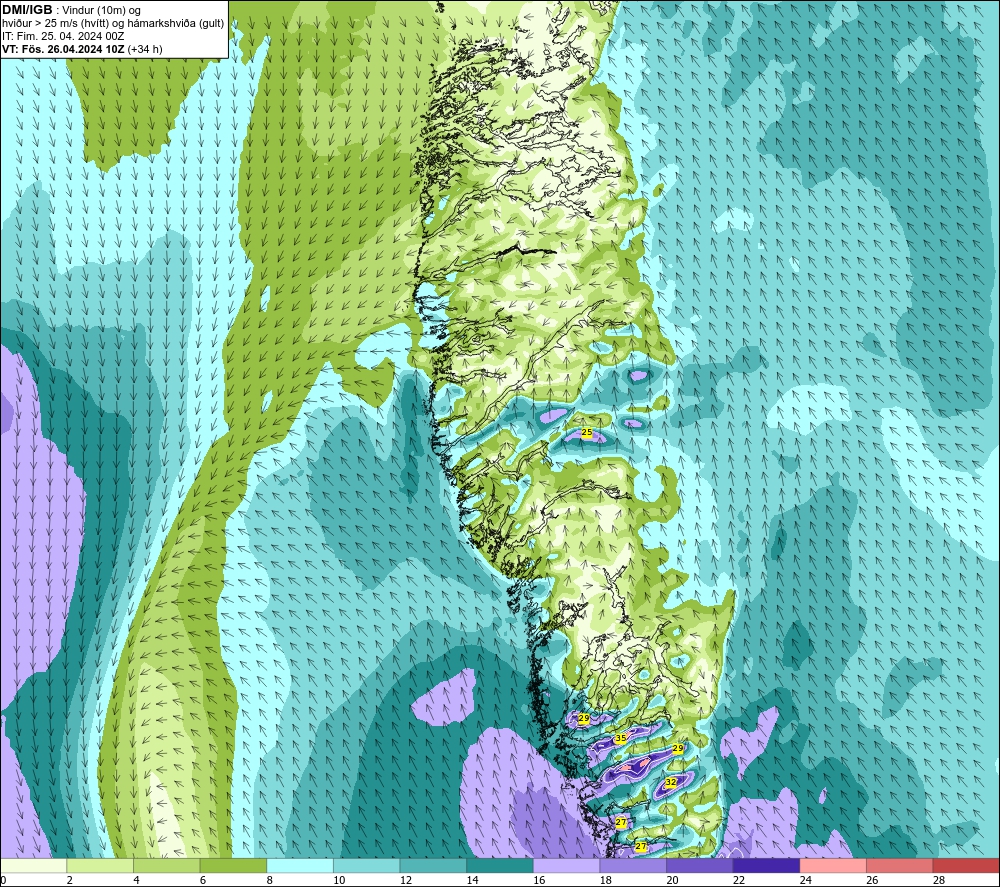1000x887 pixels.
Task: Click the legend swatch between 8 and 10
Action: (x=300, y=865)
